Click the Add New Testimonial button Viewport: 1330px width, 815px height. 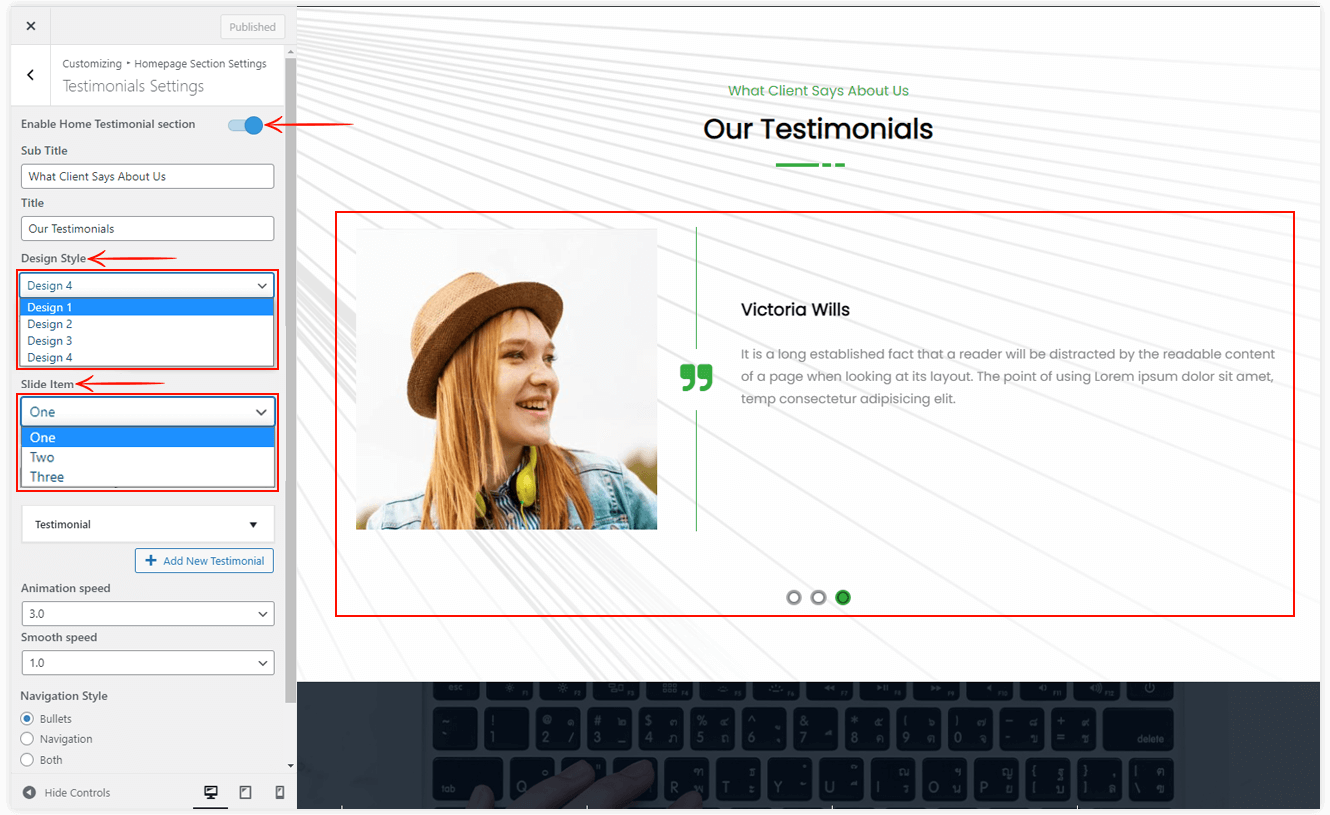pyautogui.click(x=204, y=561)
